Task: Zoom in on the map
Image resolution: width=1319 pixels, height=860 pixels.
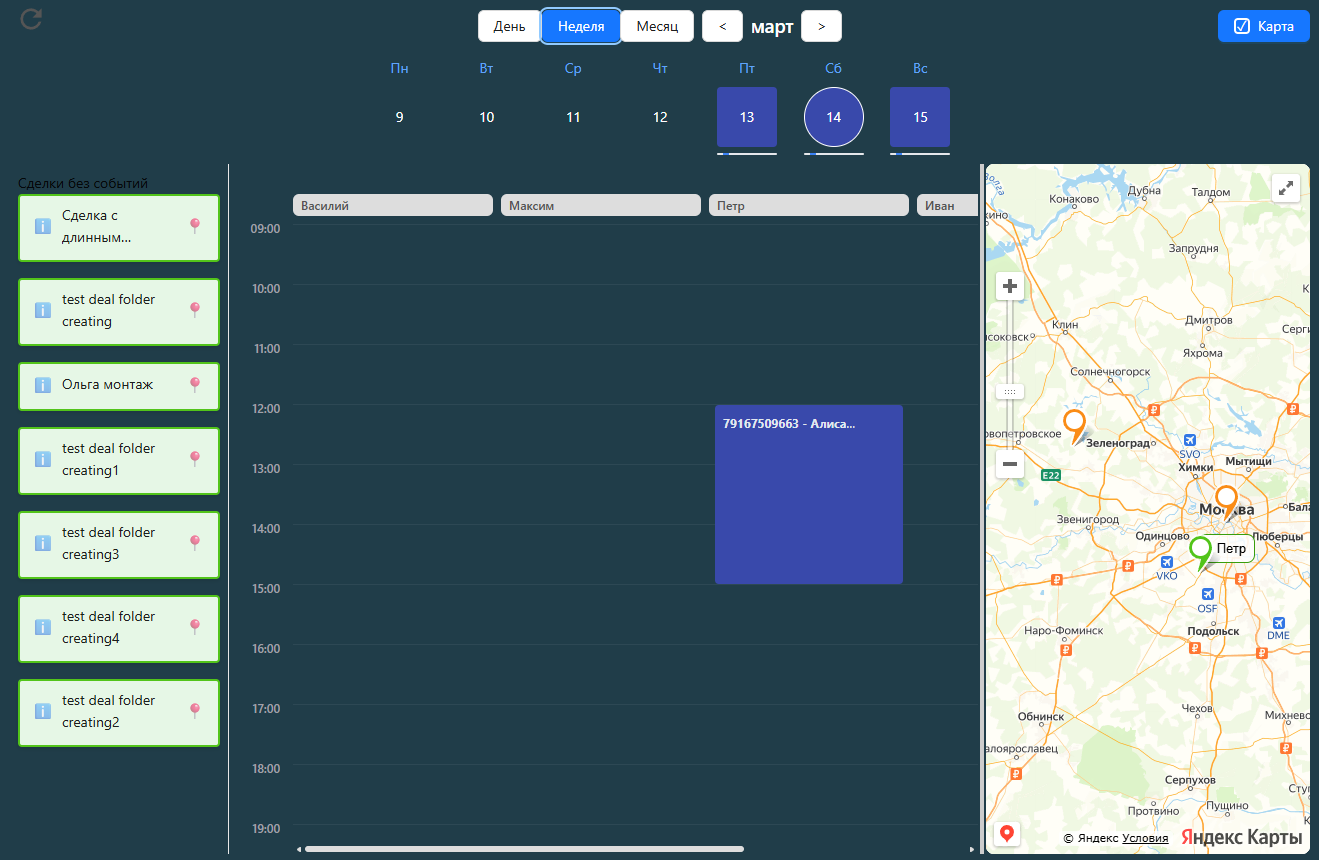Action: (1010, 287)
